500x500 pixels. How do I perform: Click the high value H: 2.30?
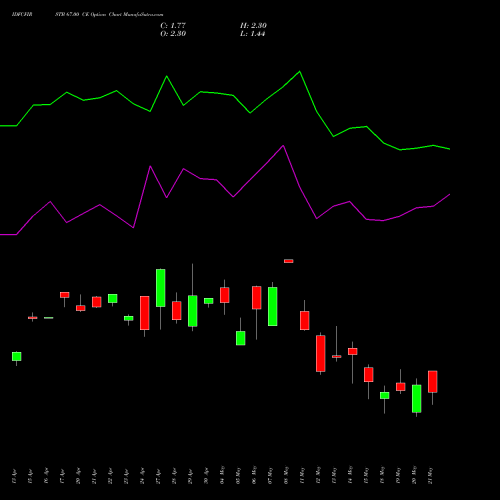coord(253,26)
